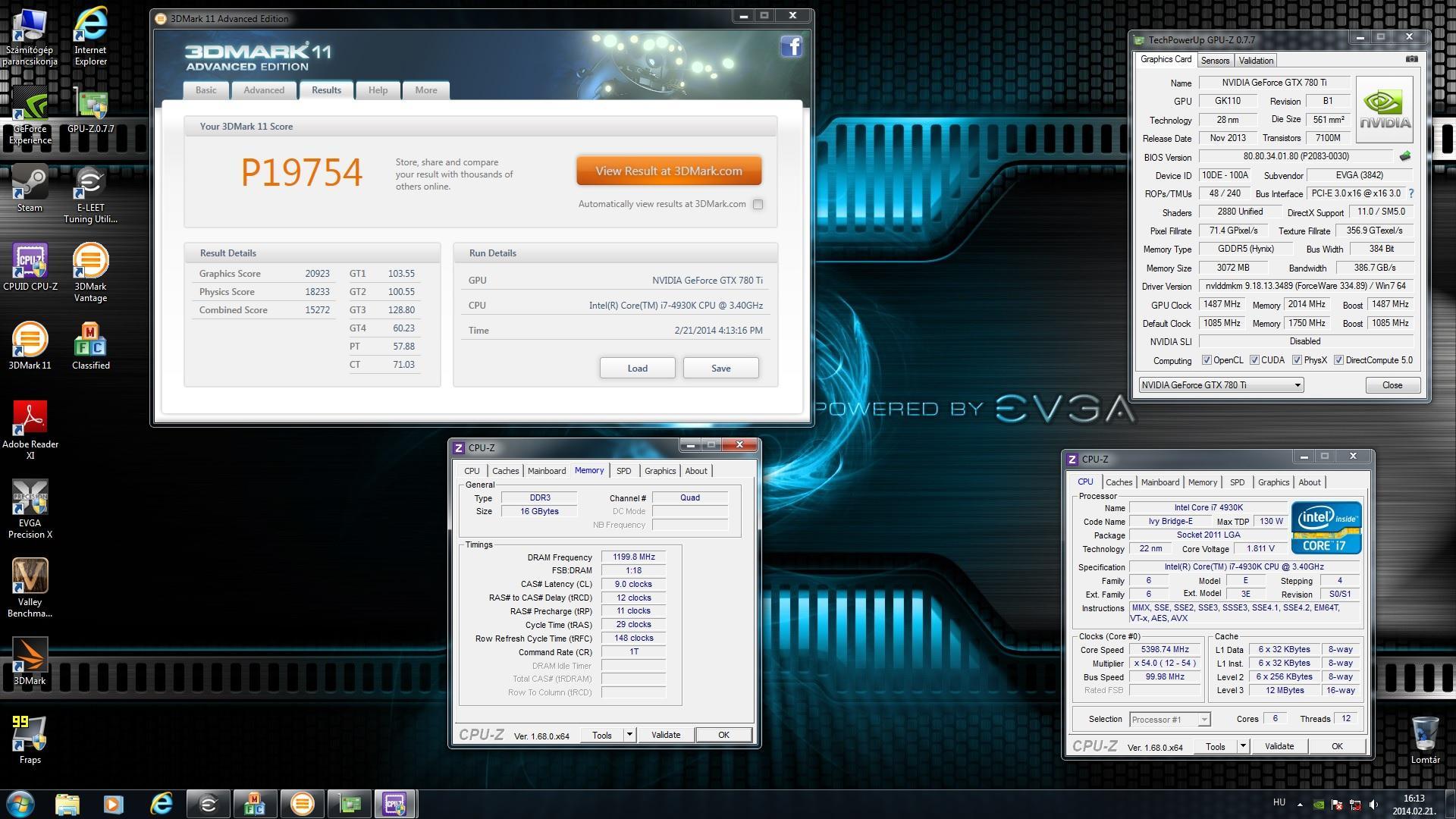Open Windows Media Player on the taskbar
1456x819 pixels.
[114, 804]
